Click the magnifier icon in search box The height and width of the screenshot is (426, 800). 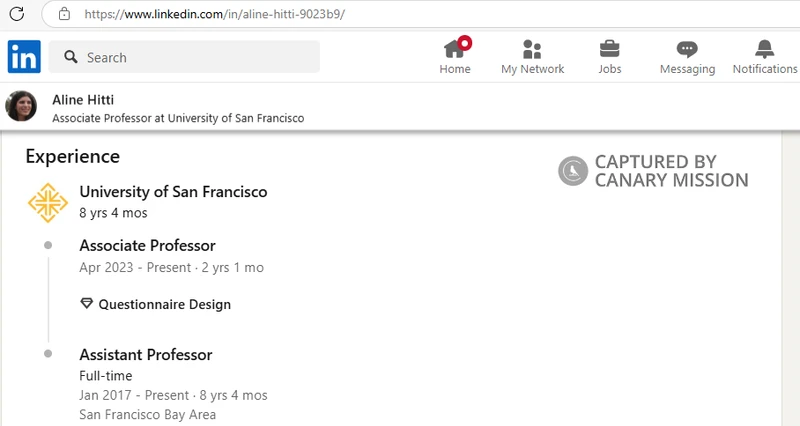[x=71, y=58]
